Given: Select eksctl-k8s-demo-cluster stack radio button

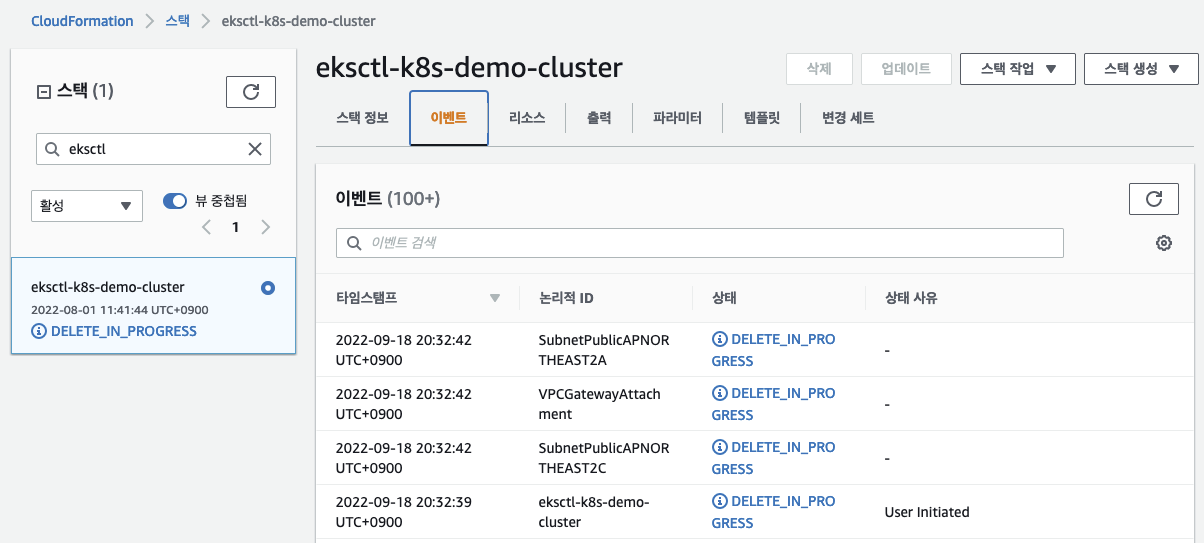Looking at the screenshot, I should coord(267,288).
